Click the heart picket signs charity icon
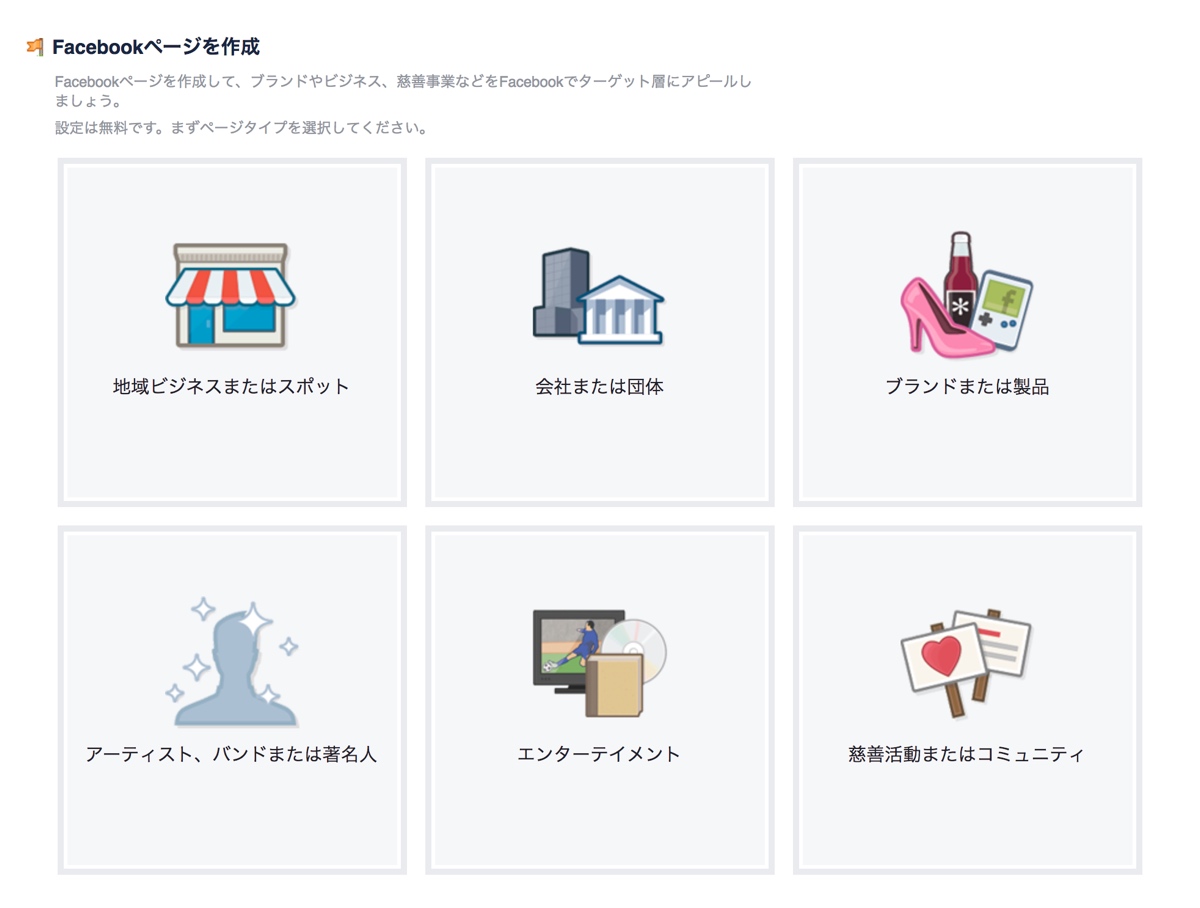Viewport: 1200px width, 908px height. pos(967,664)
